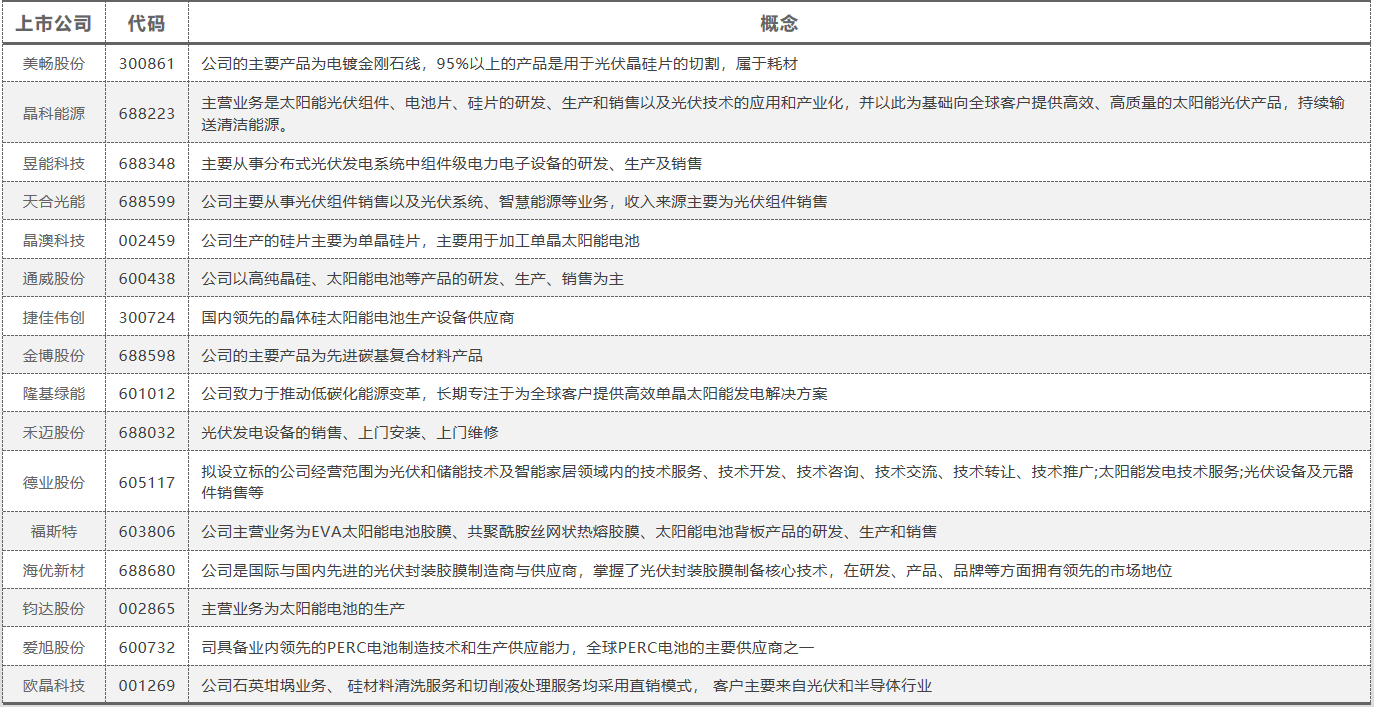Click the 钧达股份 concept 主营业务为太阳能电池的生产
The height and width of the screenshot is (707, 1374).
point(303,609)
